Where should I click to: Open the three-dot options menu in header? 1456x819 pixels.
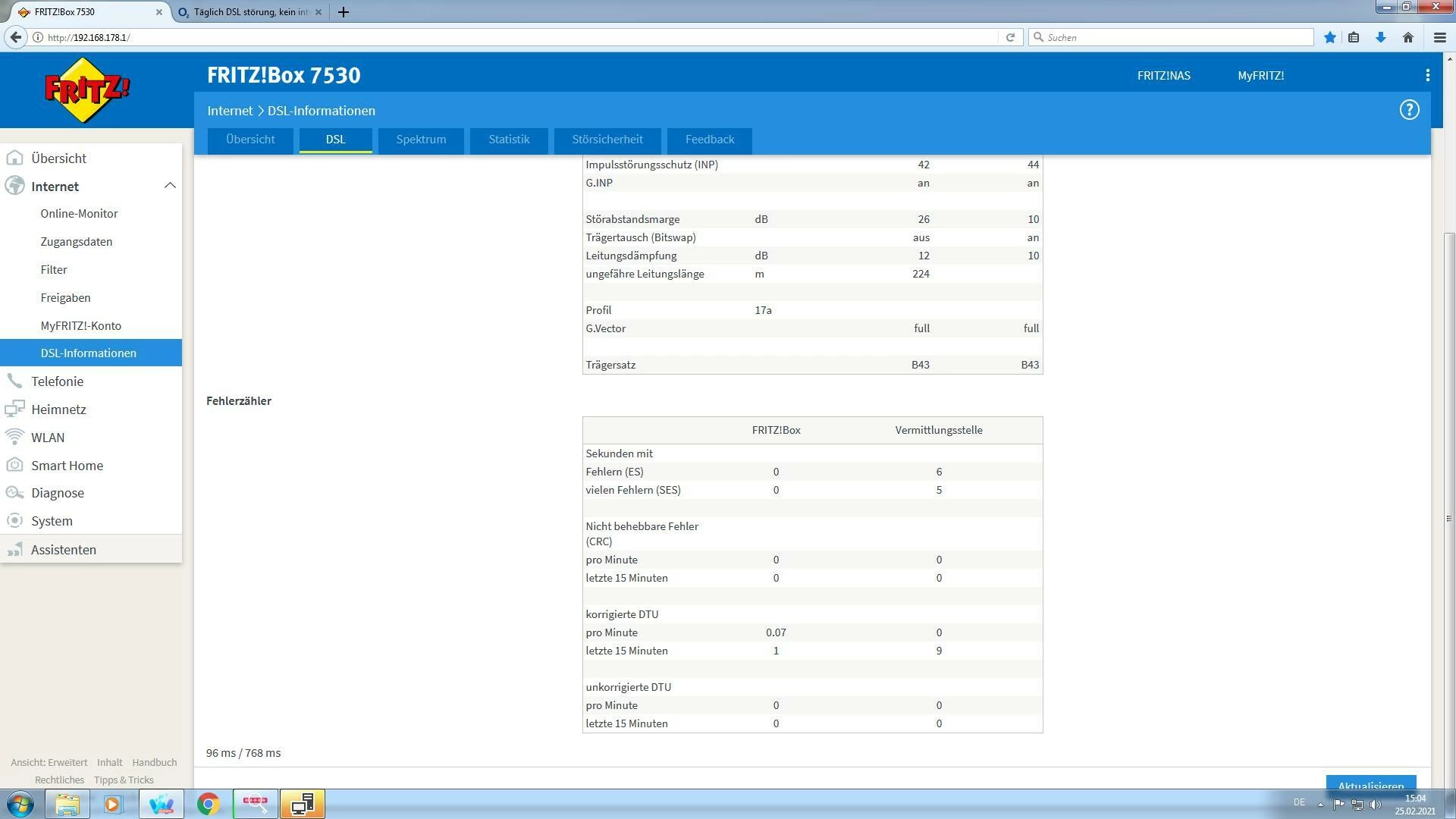pos(1427,75)
